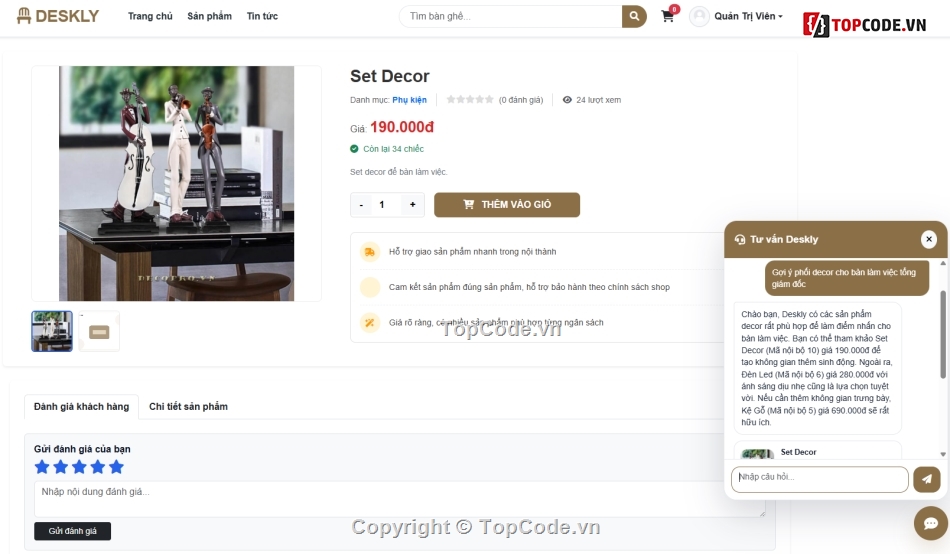Viewport: 950px width, 554px height.
Task: Click the user avatar icon
Action: [x=699, y=16]
